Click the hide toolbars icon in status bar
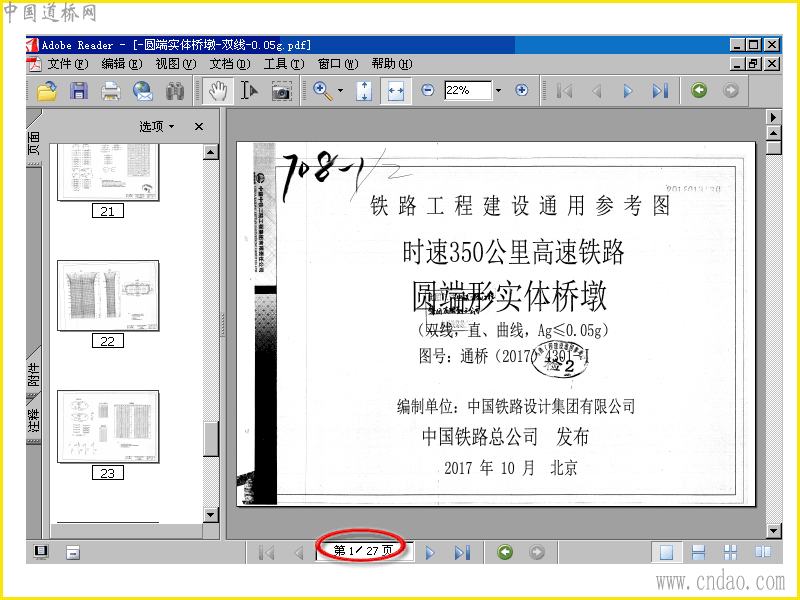The width and height of the screenshot is (800, 600). coord(73,552)
